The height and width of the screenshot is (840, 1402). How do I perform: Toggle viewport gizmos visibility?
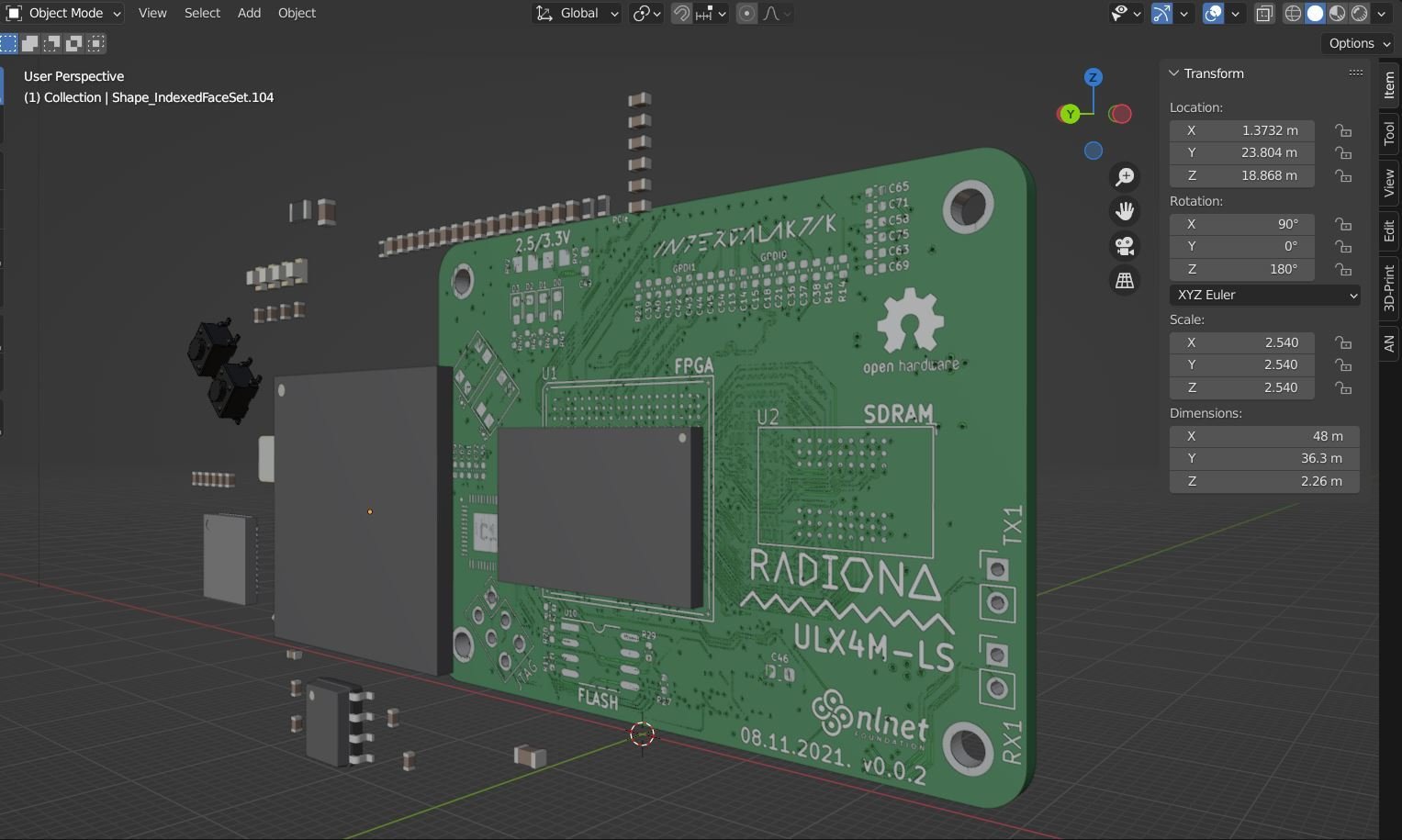[1161, 13]
